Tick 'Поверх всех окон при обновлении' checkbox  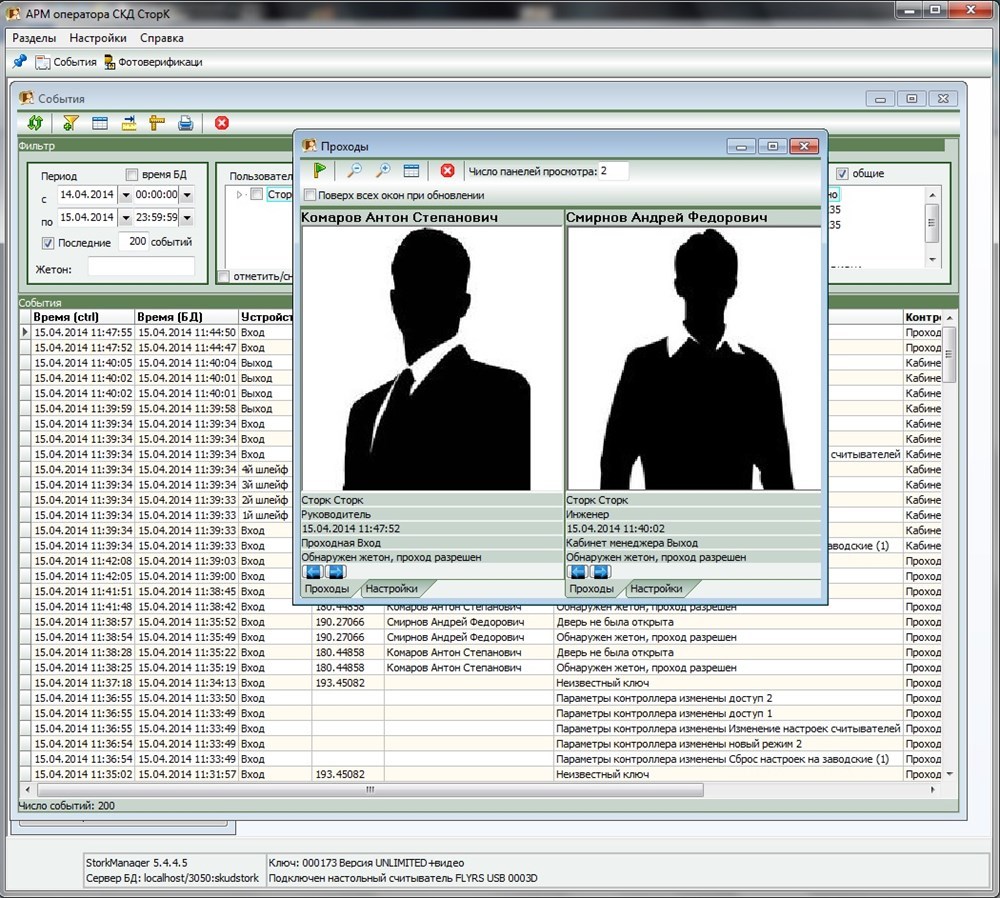pos(310,195)
